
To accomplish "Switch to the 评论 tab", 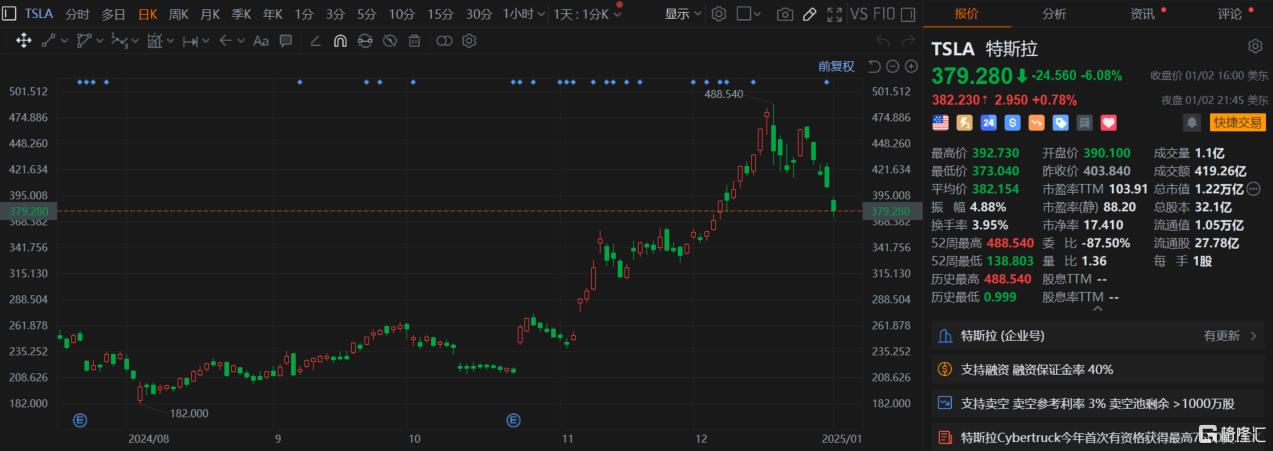I will [1229, 14].
